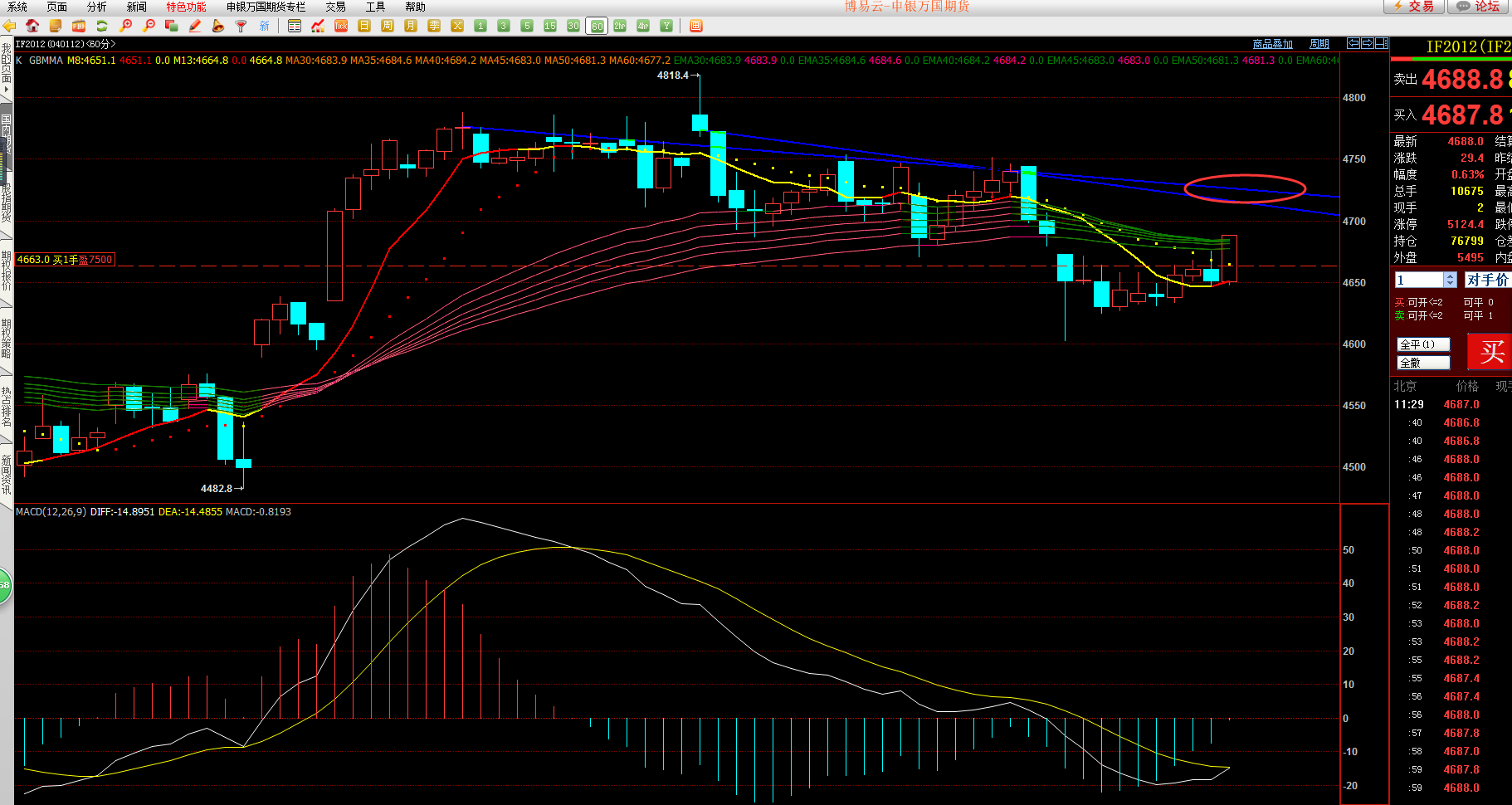Image resolution: width=1512 pixels, height=805 pixels.
Task: Switch to the 新闻资讯 side tab
Action: [x=7, y=474]
